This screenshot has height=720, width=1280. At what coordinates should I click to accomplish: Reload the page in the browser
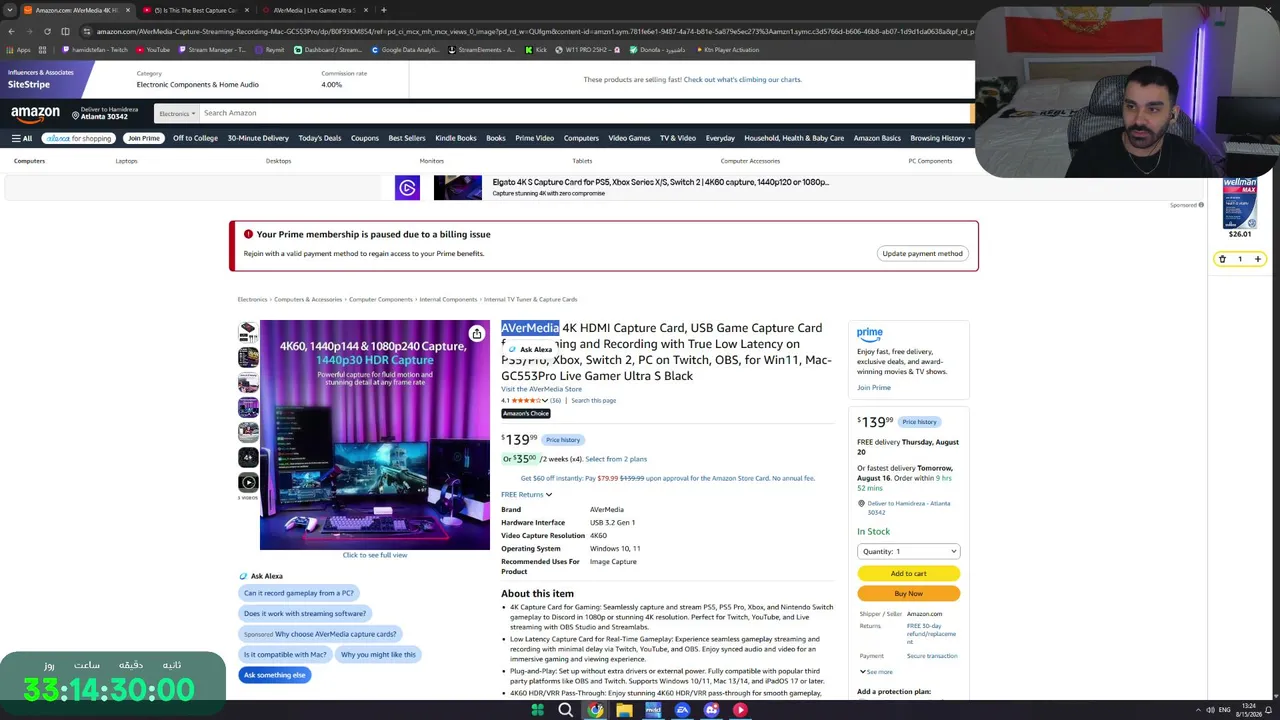tap(47, 31)
